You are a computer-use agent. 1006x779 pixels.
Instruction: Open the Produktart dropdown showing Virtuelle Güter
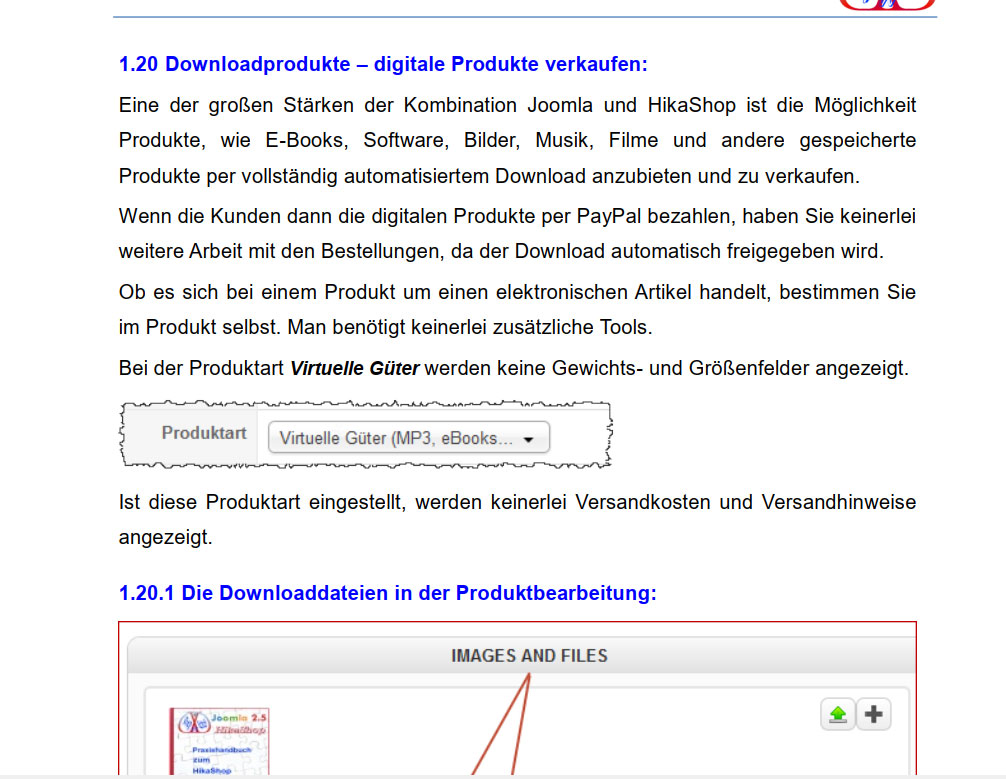[409, 438]
